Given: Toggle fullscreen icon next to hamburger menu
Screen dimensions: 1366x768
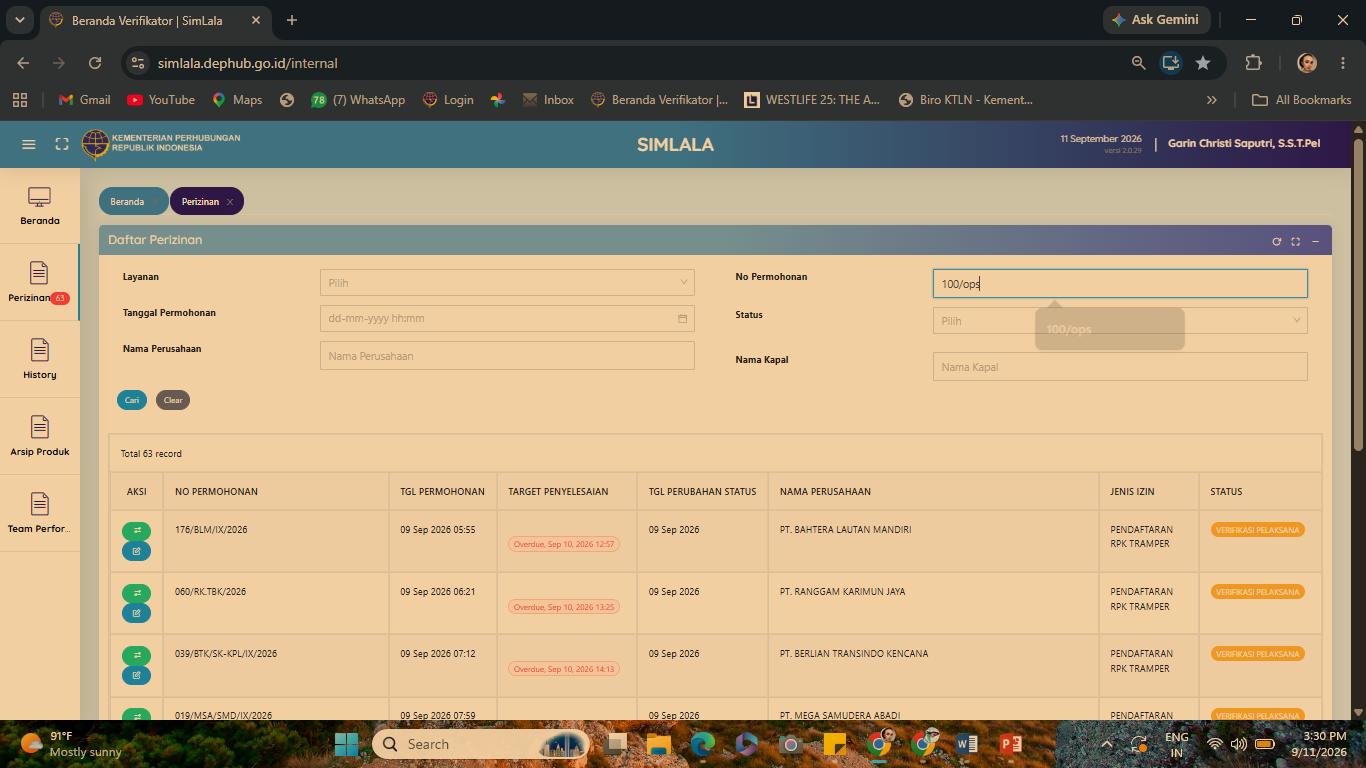Looking at the screenshot, I should (62, 144).
